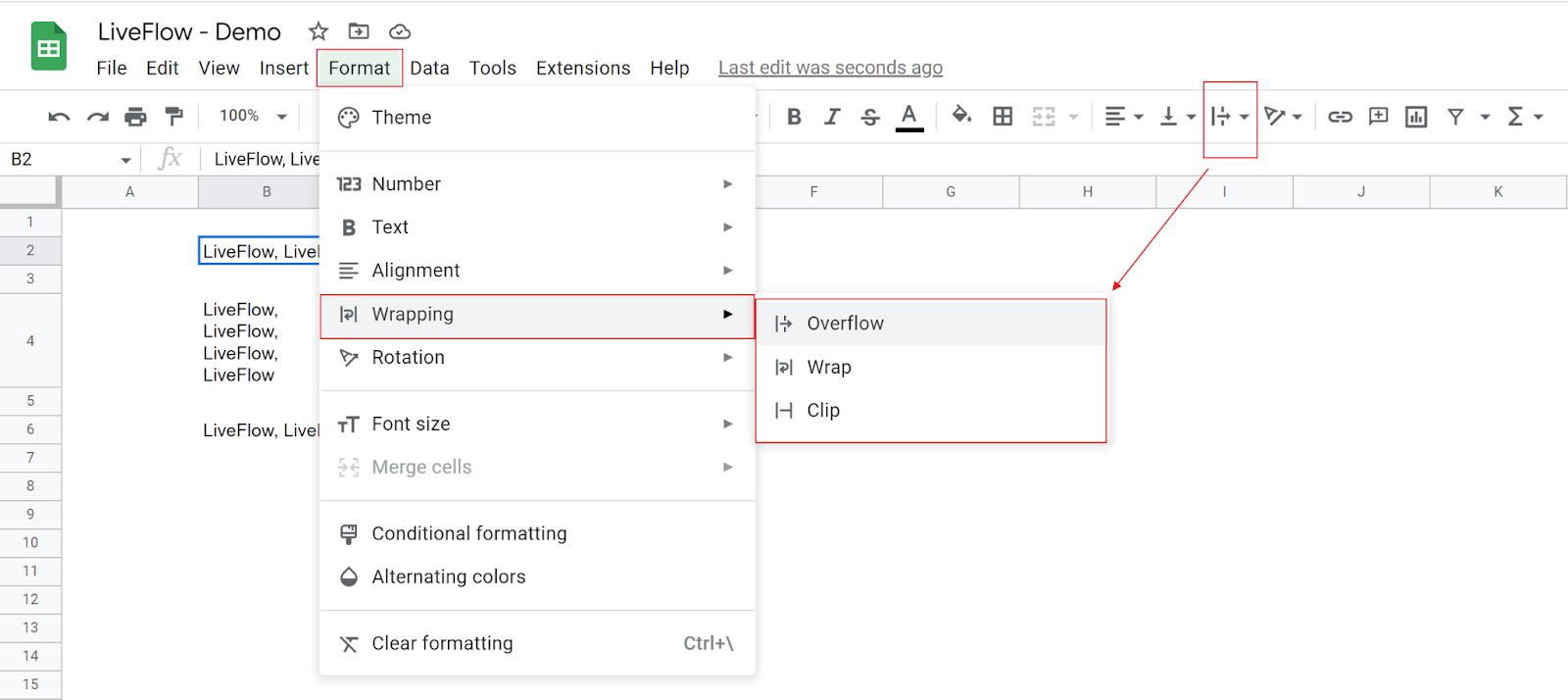Viewport: 1568px width, 700px height.
Task: Open the View menu
Action: [x=219, y=68]
